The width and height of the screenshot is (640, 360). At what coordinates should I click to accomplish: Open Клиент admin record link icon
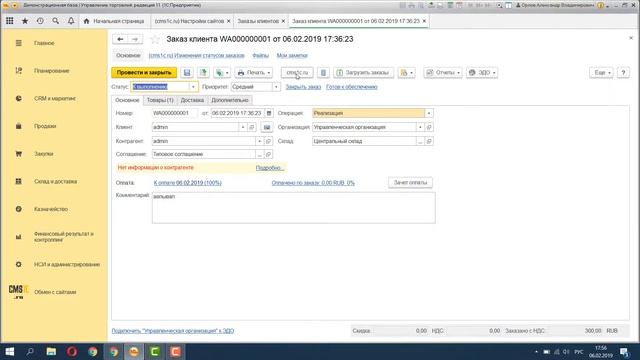[252, 127]
